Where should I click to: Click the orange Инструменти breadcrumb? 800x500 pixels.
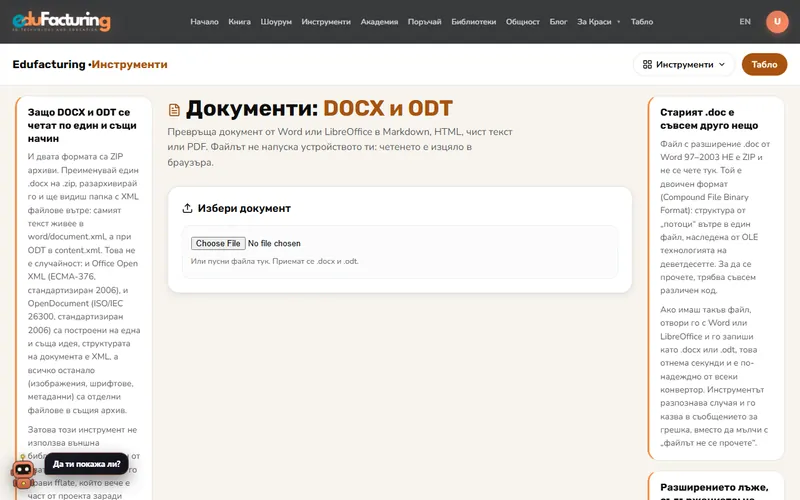(x=129, y=64)
